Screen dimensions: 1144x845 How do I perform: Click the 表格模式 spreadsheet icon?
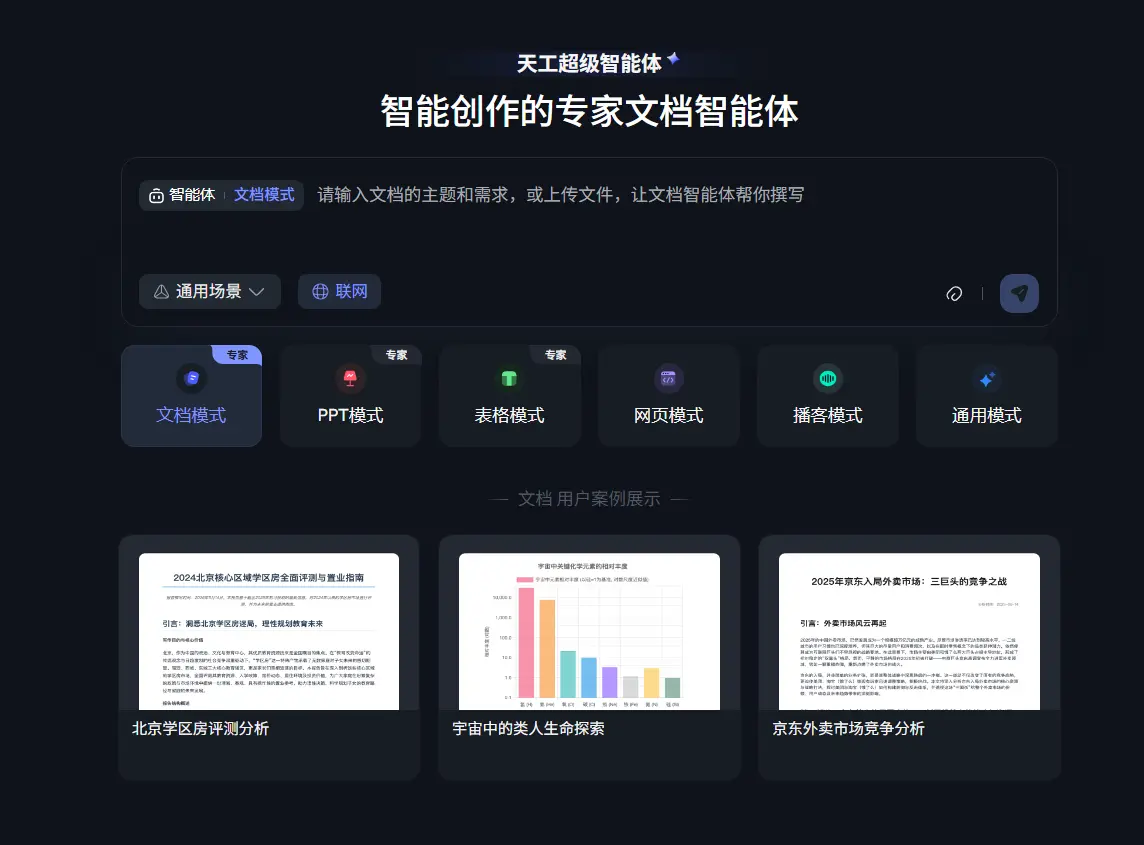[x=510, y=378]
